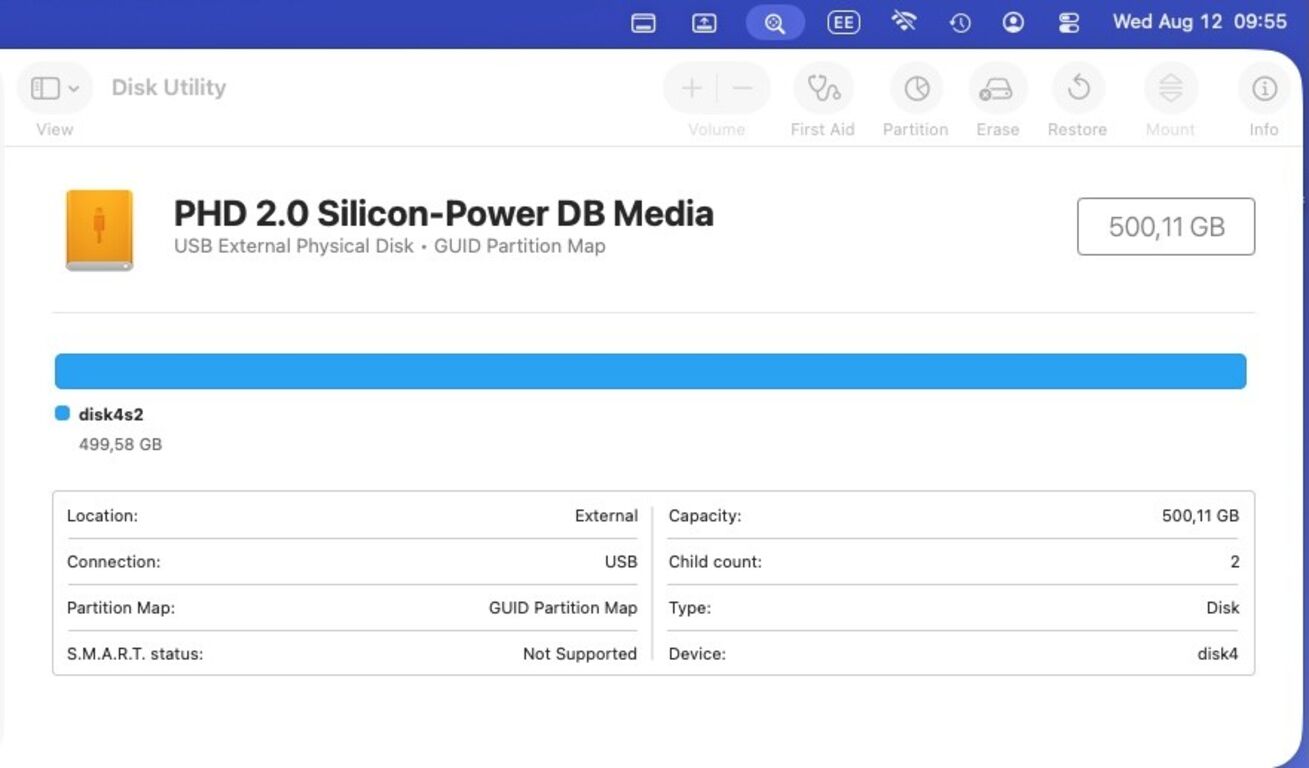Screen dimensions: 1309x768
Task: Click the 500,11 GB value in Capacity row
Action: 1200,516
